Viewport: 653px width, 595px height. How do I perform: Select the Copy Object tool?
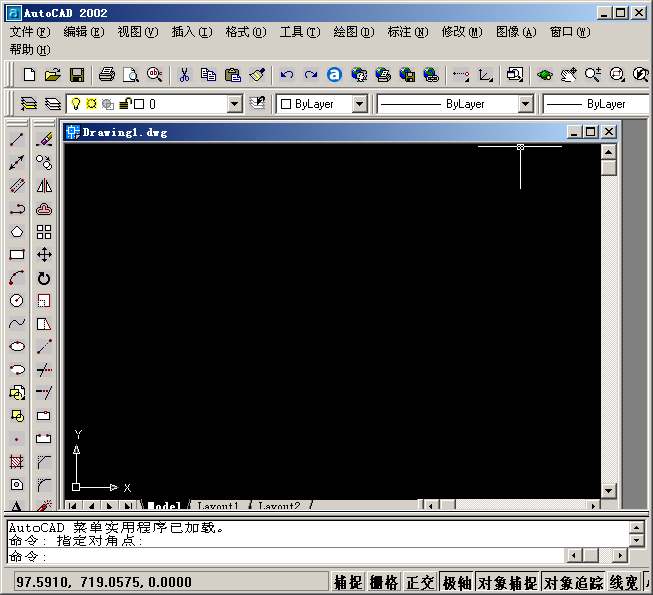pos(44,162)
